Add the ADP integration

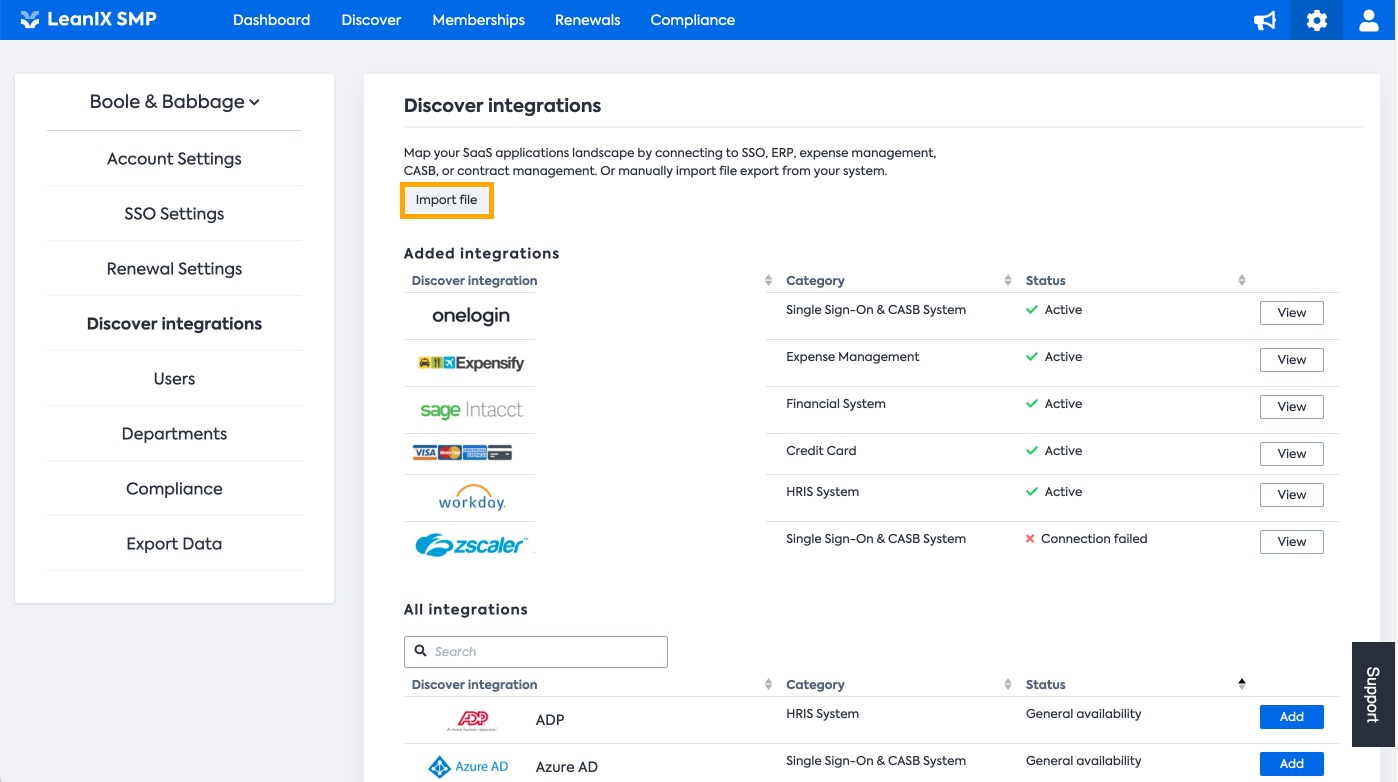[1291, 717]
